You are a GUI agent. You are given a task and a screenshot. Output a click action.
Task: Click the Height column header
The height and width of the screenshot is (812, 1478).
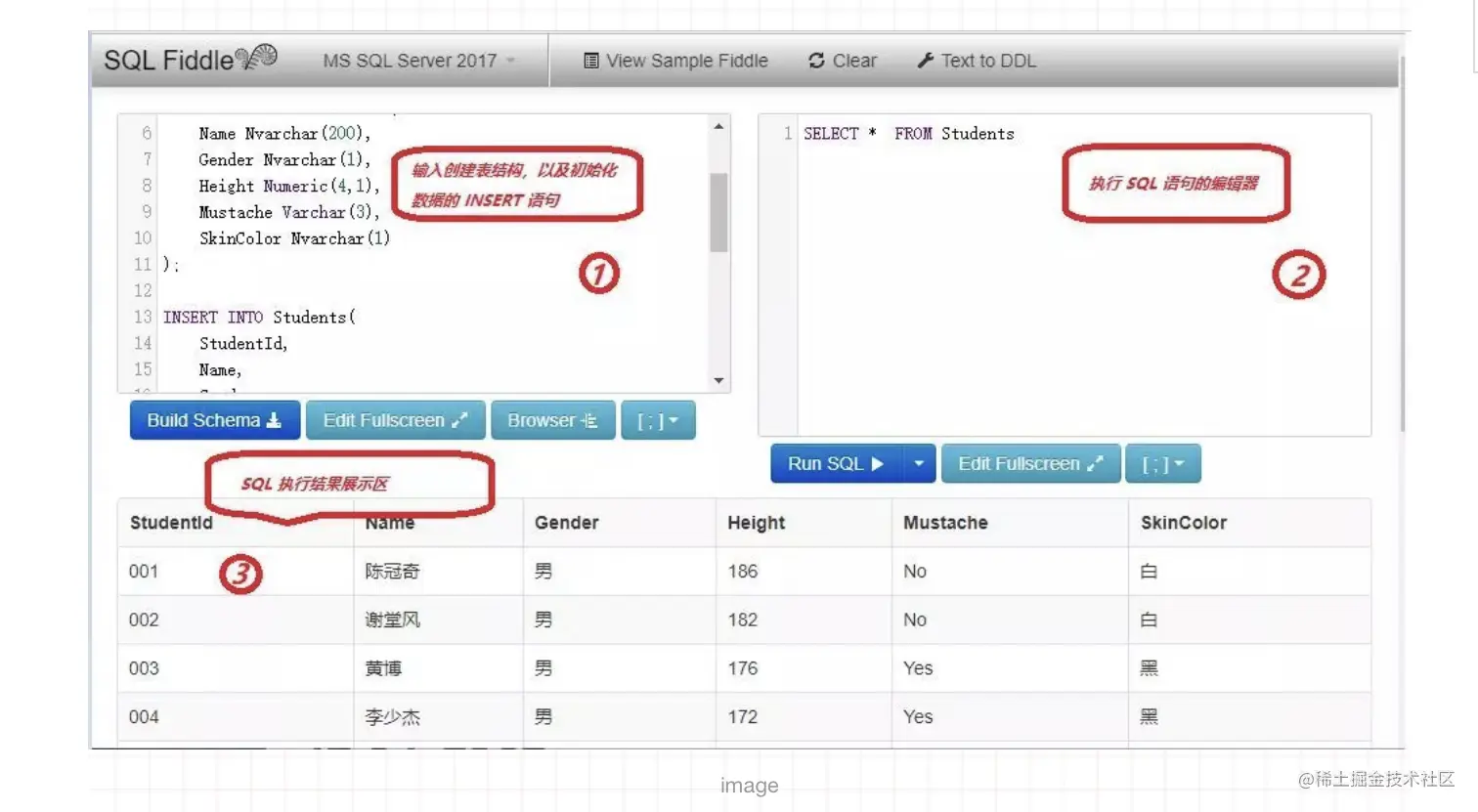pos(756,523)
